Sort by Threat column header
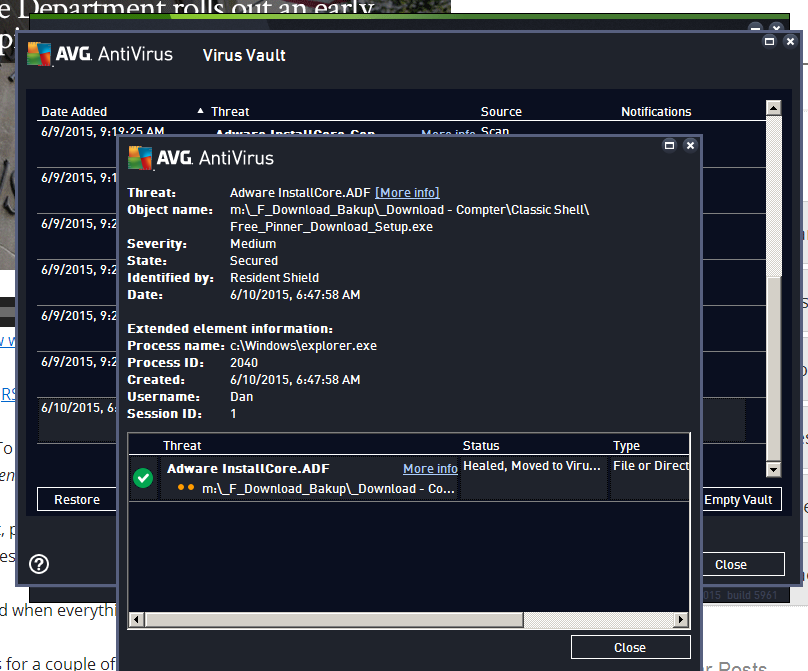The height and width of the screenshot is (671, 808). coord(230,112)
